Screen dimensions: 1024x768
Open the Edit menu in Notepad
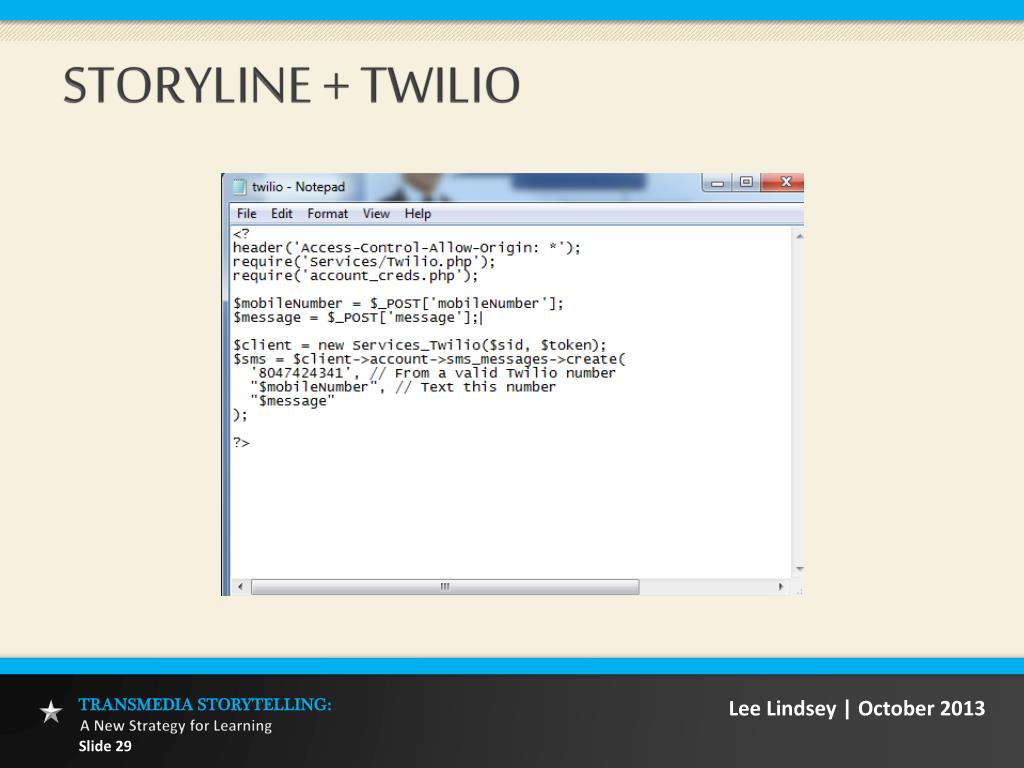(281, 214)
